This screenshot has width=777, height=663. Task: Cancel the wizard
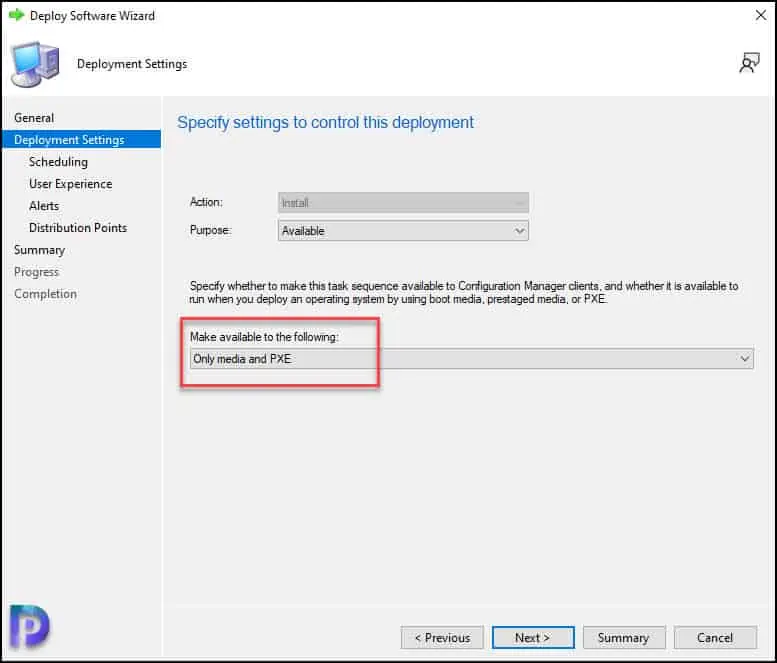pyautogui.click(x=715, y=638)
